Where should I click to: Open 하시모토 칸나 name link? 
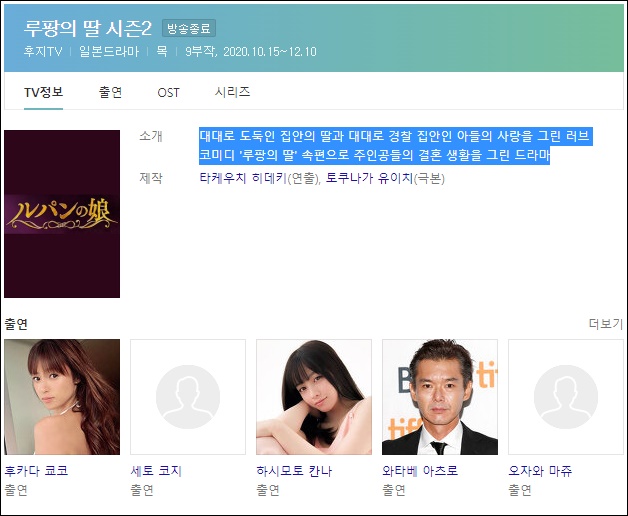pos(294,471)
